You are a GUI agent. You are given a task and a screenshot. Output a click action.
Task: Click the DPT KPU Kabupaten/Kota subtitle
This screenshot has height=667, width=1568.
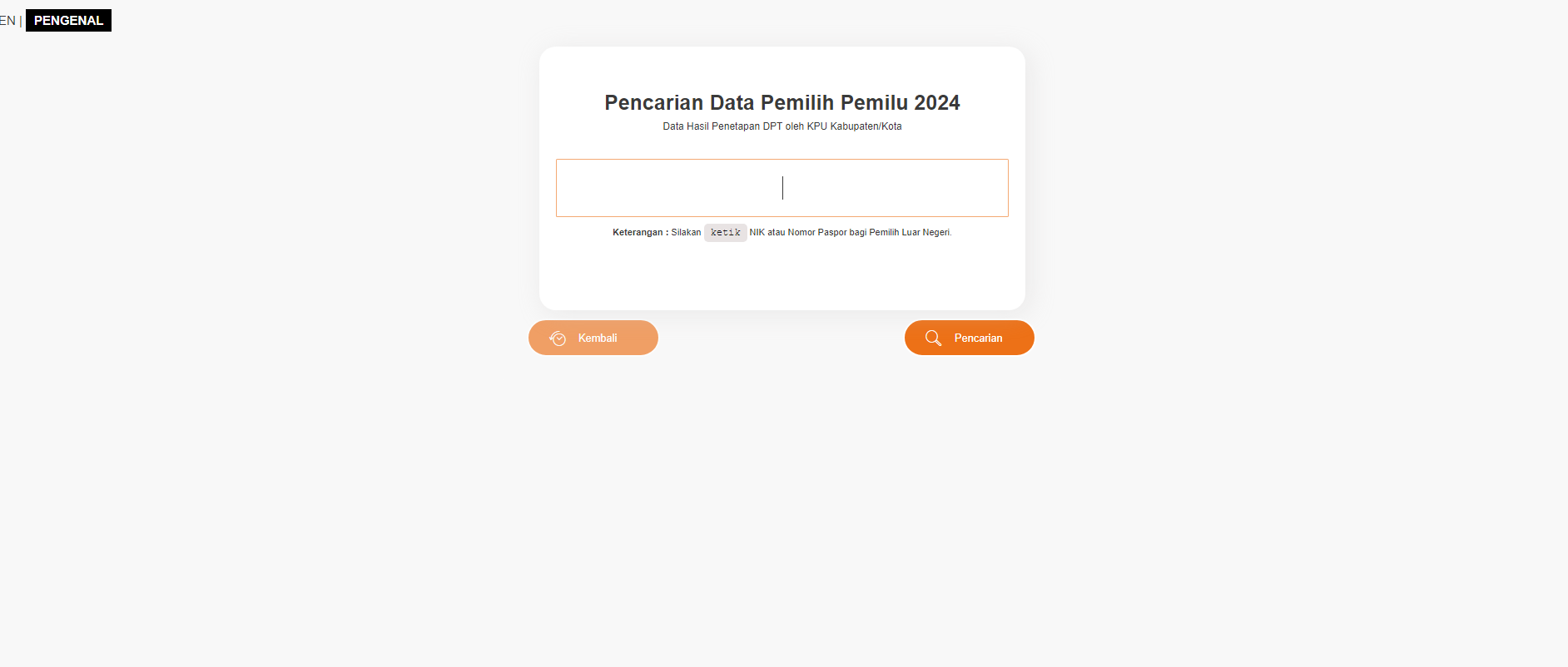click(782, 126)
